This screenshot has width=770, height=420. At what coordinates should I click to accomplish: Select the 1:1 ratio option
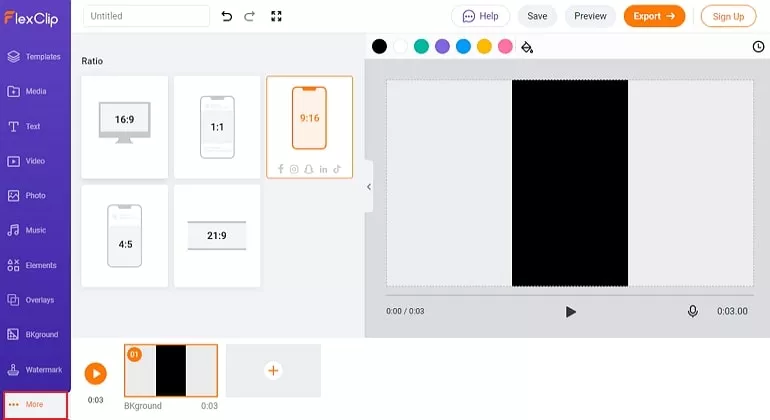point(217,127)
